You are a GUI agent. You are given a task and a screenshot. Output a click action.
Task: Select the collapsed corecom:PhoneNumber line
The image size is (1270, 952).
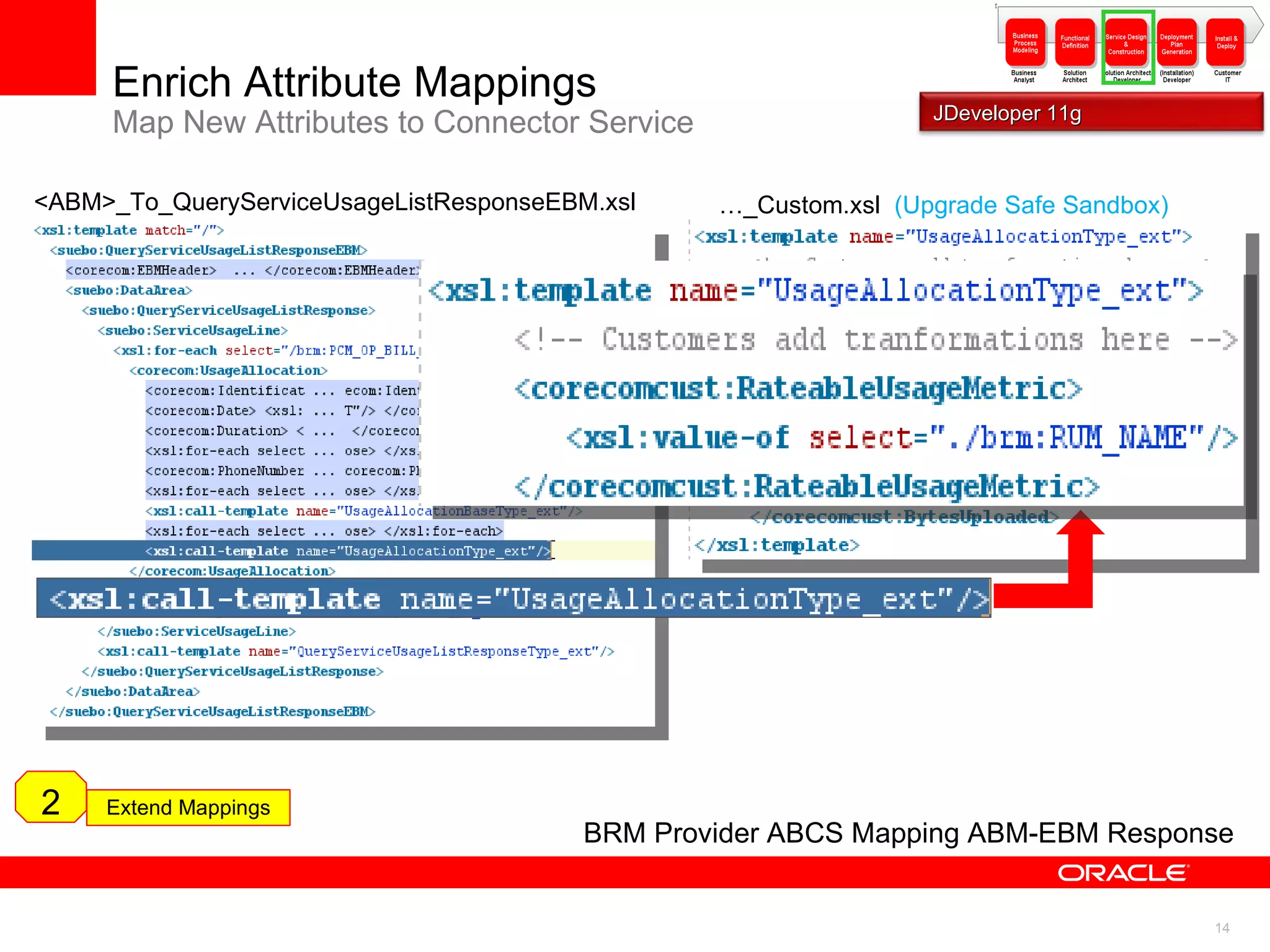pos(283,471)
